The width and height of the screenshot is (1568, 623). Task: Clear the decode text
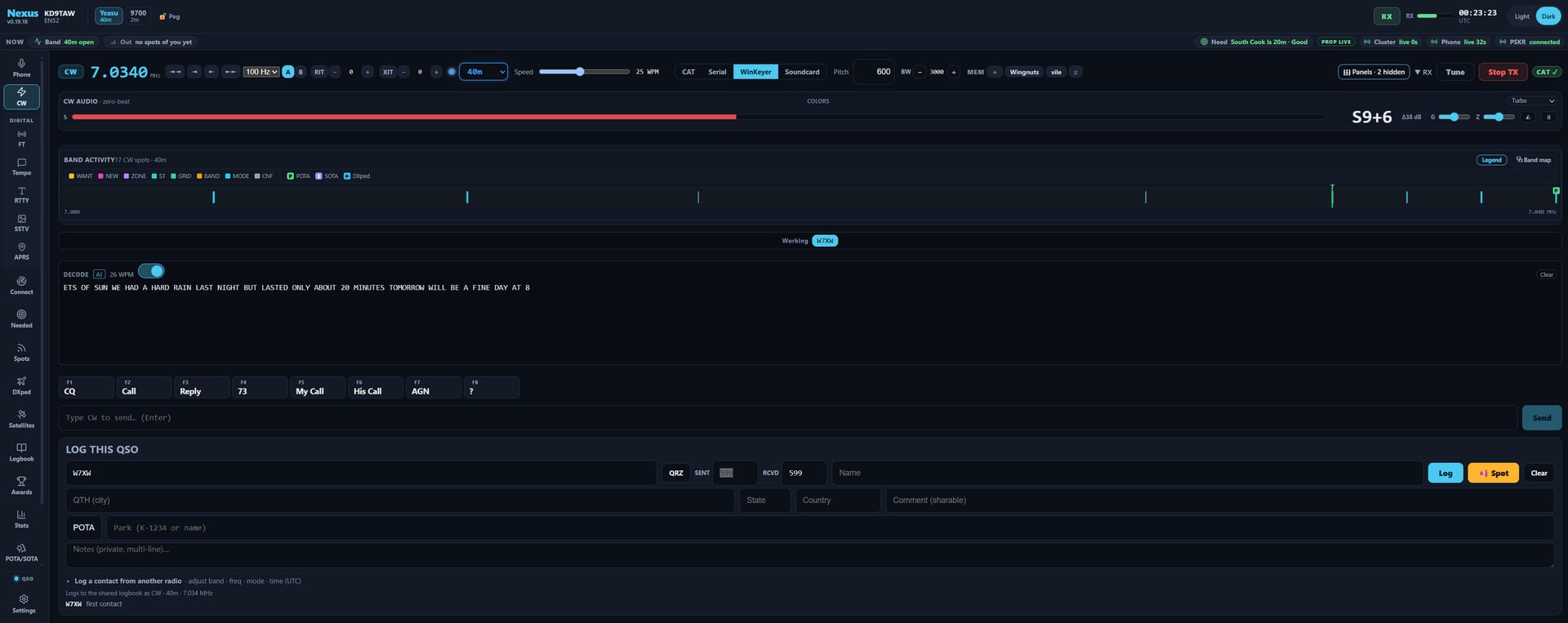point(1546,274)
